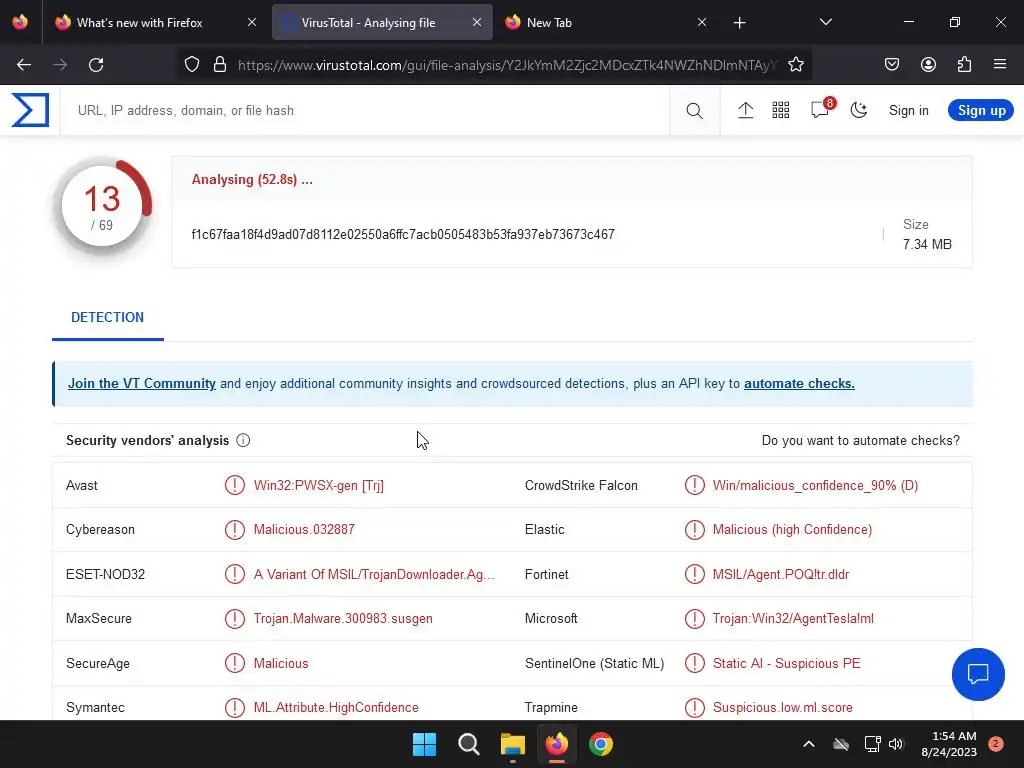Click warning icon next to Microsoft detection

(x=694, y=618)
